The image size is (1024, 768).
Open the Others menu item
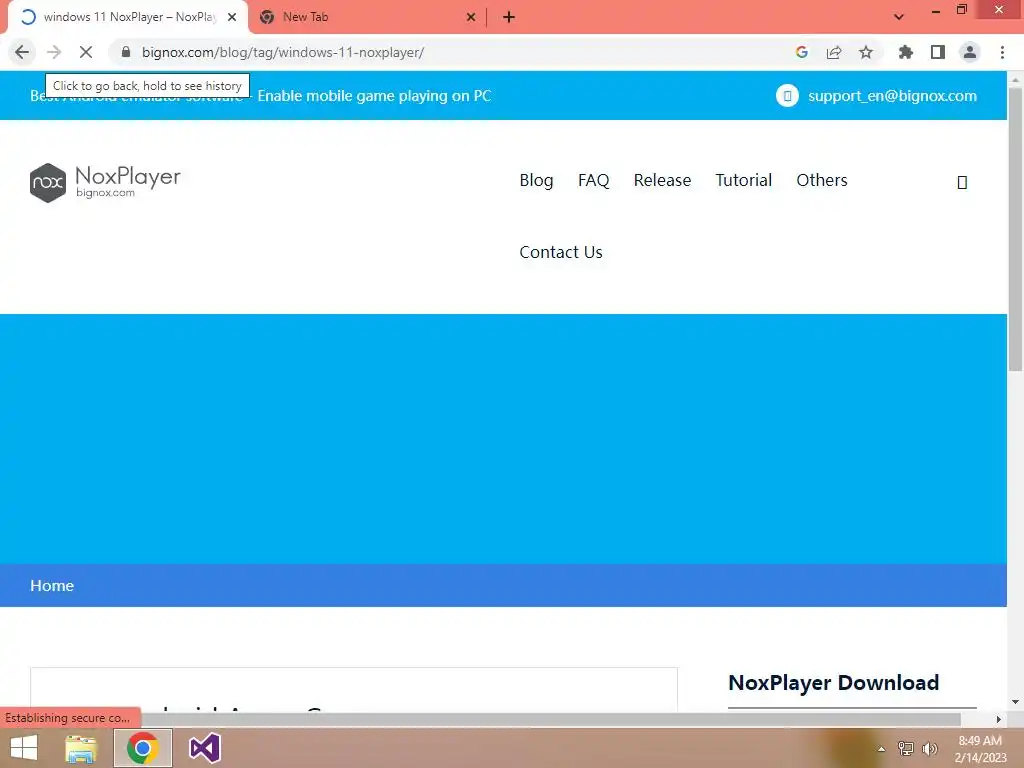coord(822,180)
